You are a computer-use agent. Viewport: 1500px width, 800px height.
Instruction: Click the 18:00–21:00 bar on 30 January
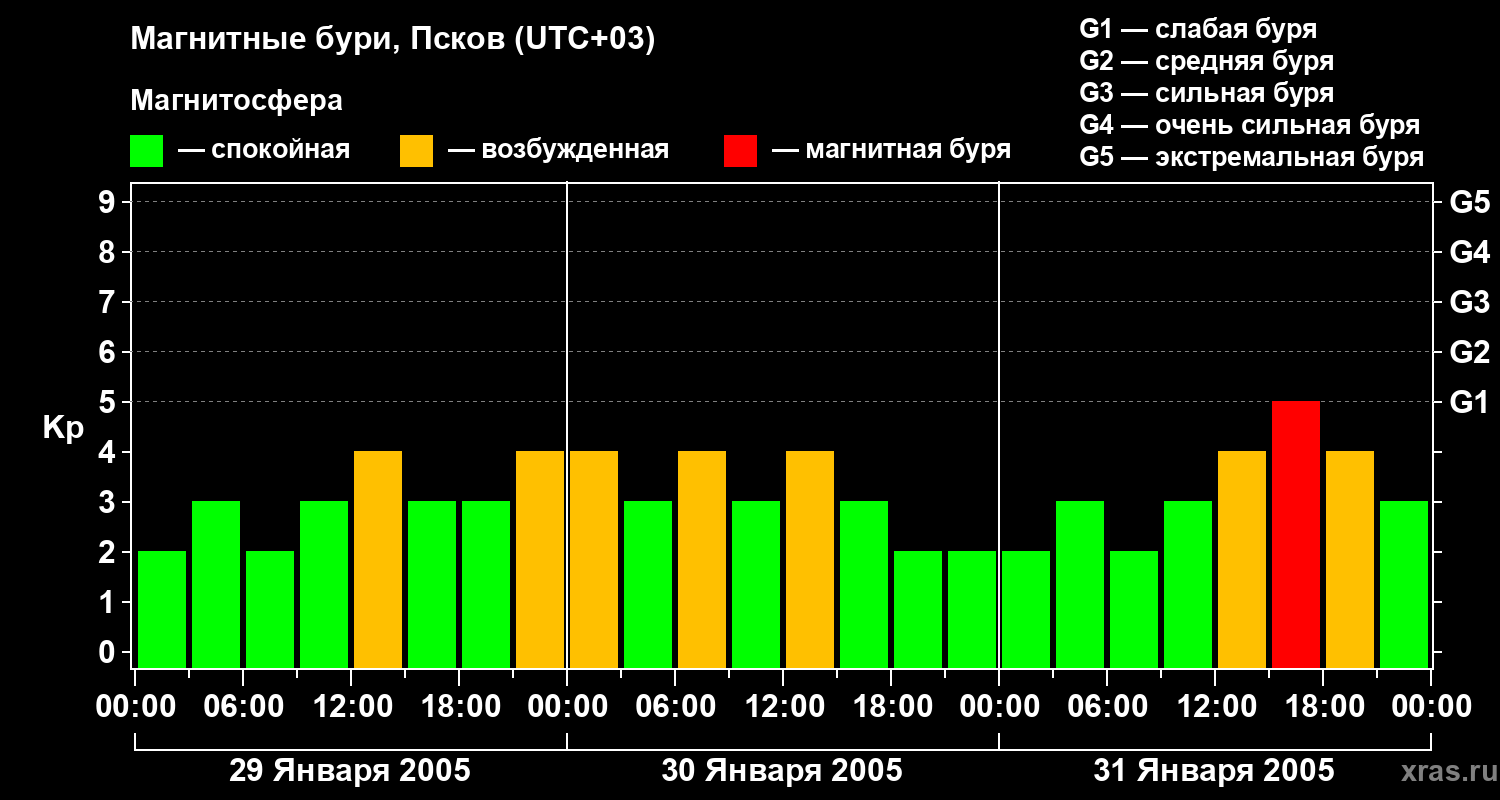(x=918, y=609)
